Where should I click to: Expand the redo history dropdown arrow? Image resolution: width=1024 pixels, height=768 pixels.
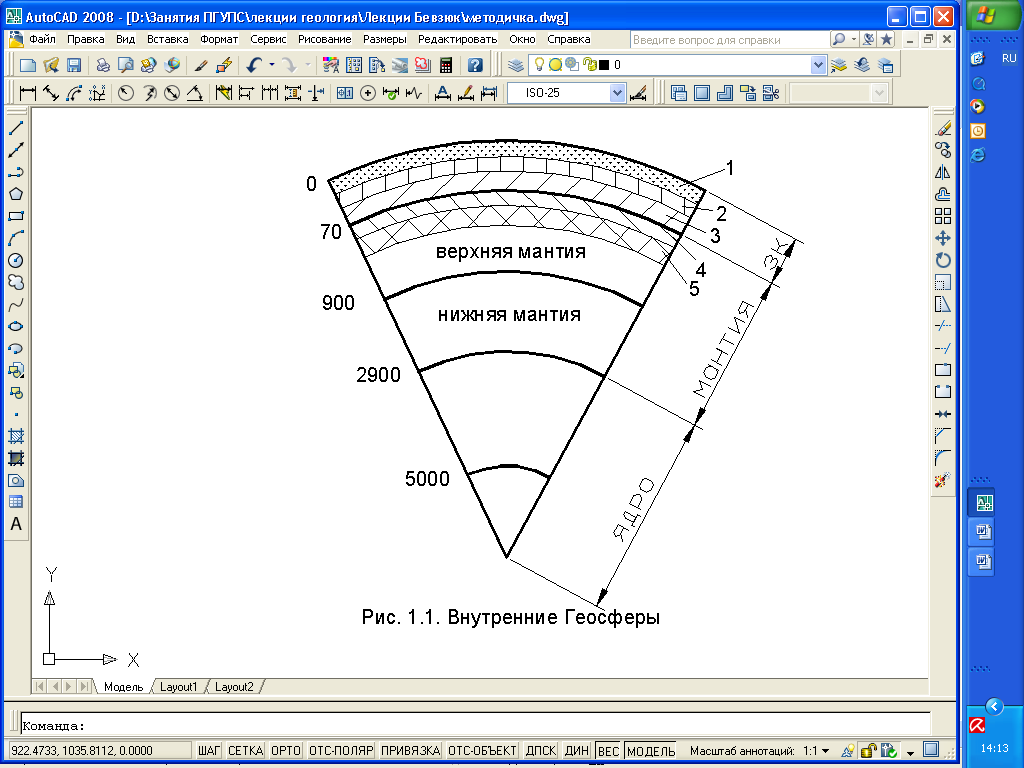point(308,65)
